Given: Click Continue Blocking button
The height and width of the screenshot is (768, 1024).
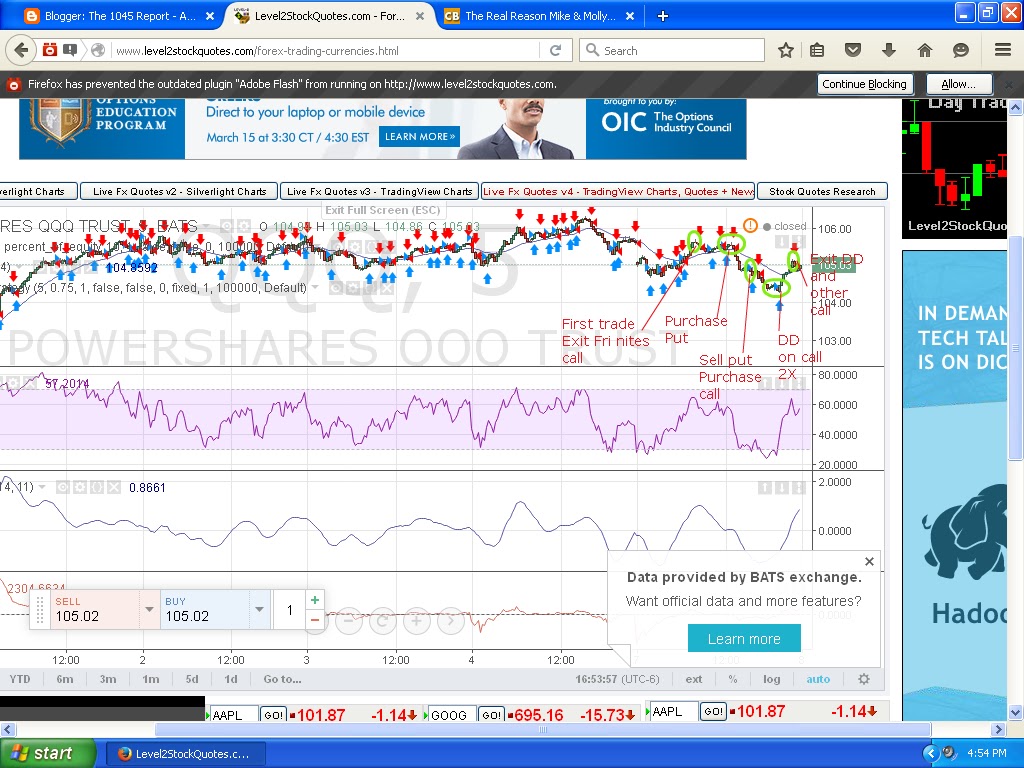Looking at the screenshot, I should [864, 84].
